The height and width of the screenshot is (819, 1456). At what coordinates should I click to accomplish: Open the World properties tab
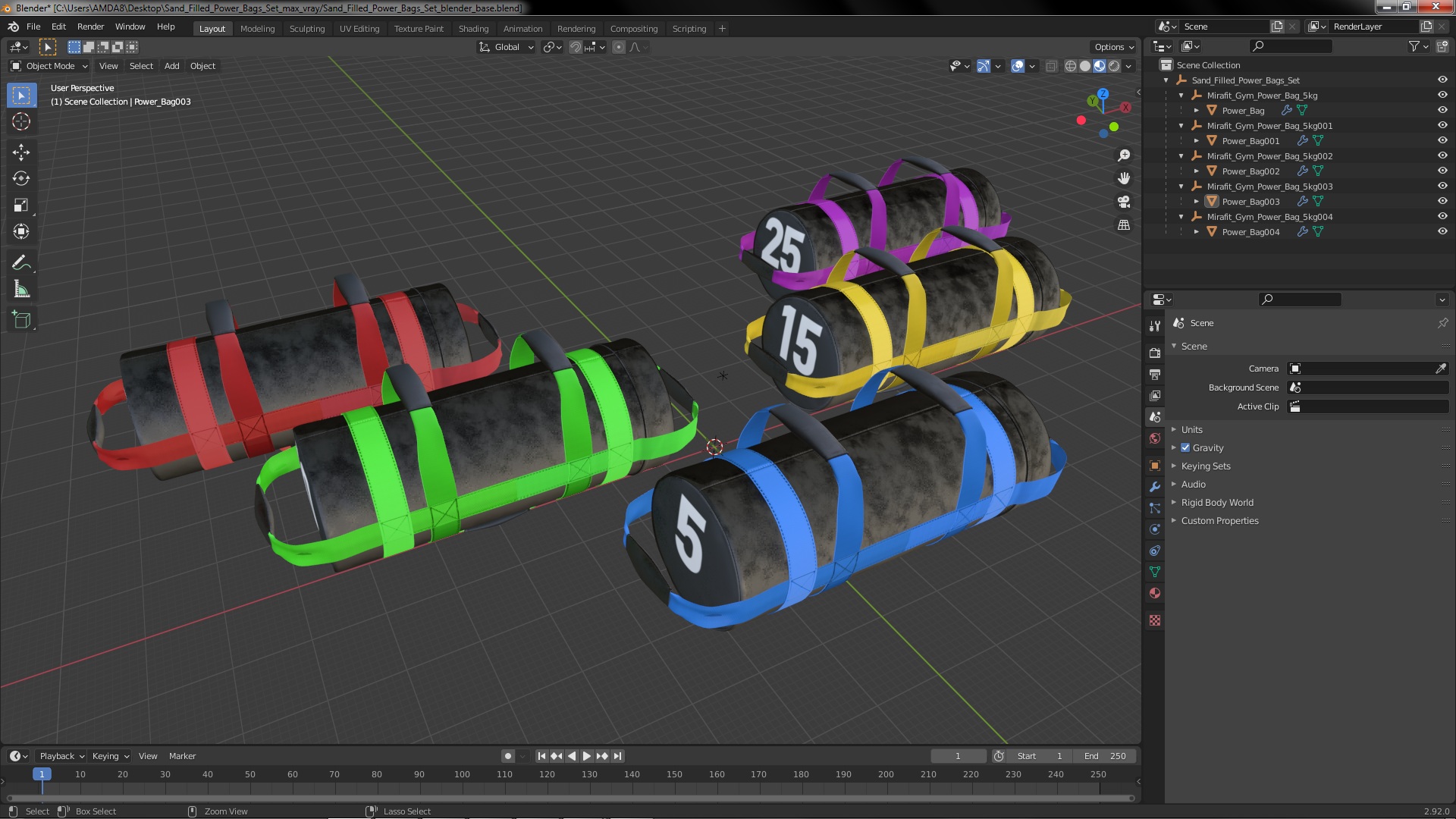pyautogui.click(x=1155, y=438)
